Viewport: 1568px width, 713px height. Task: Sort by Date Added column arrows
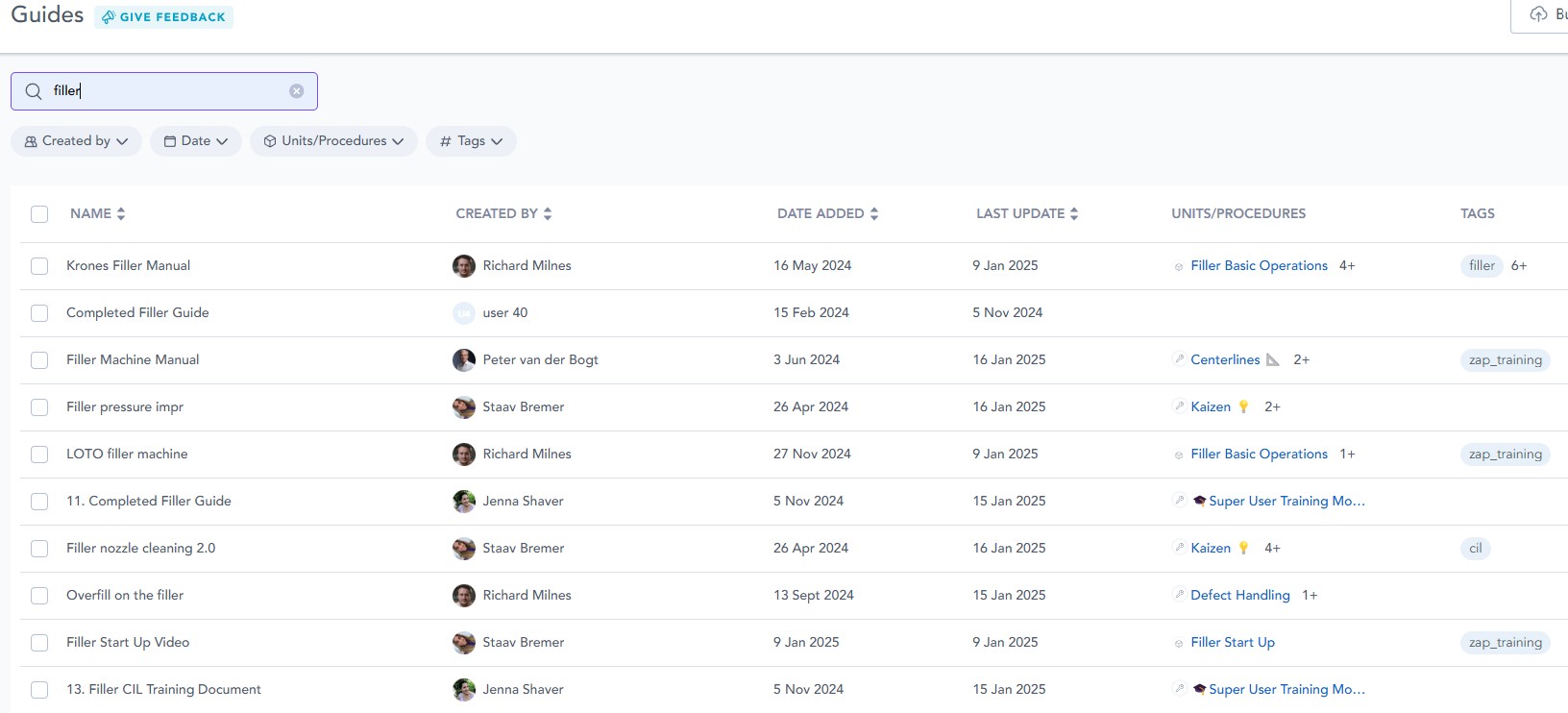tap(874, 214)
